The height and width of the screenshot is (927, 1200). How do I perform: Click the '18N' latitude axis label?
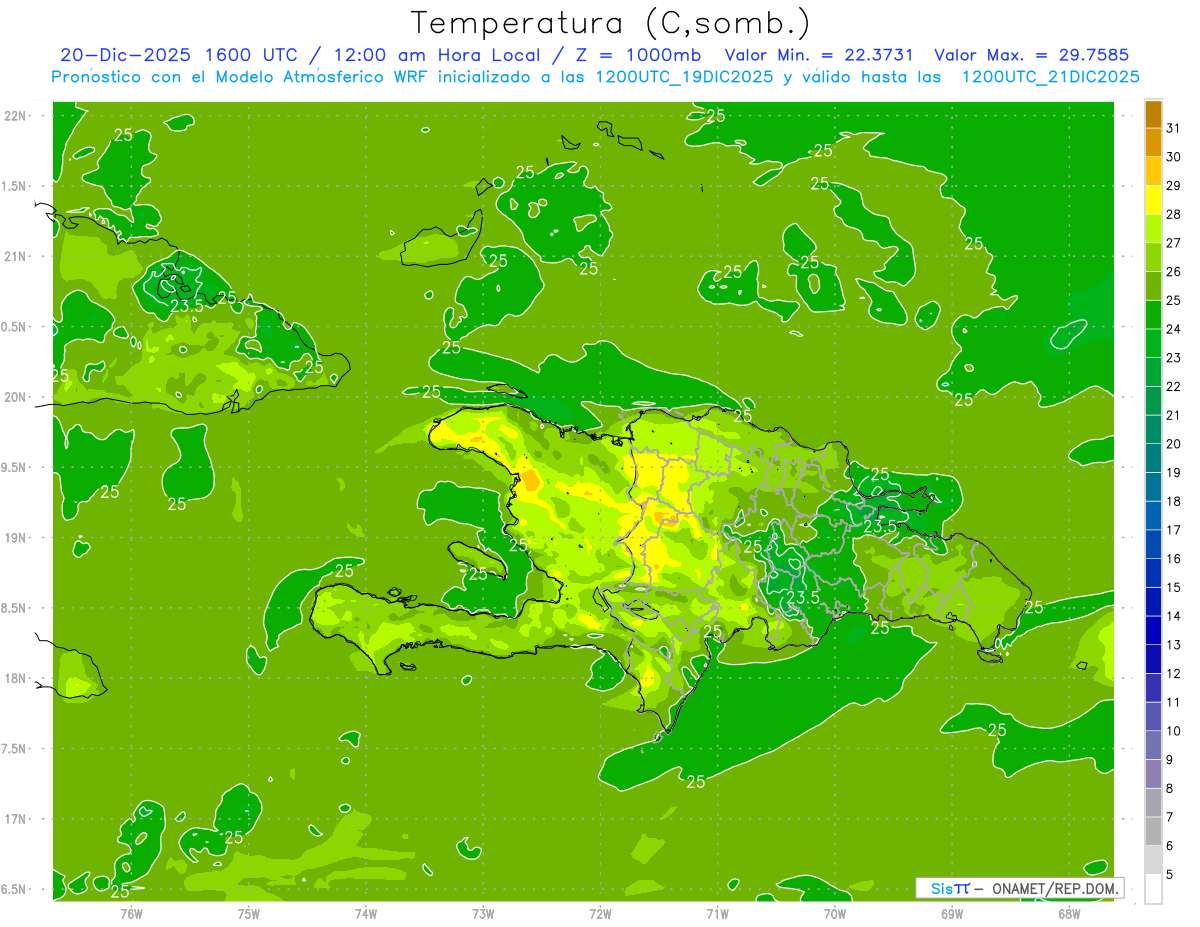(15, 679)
